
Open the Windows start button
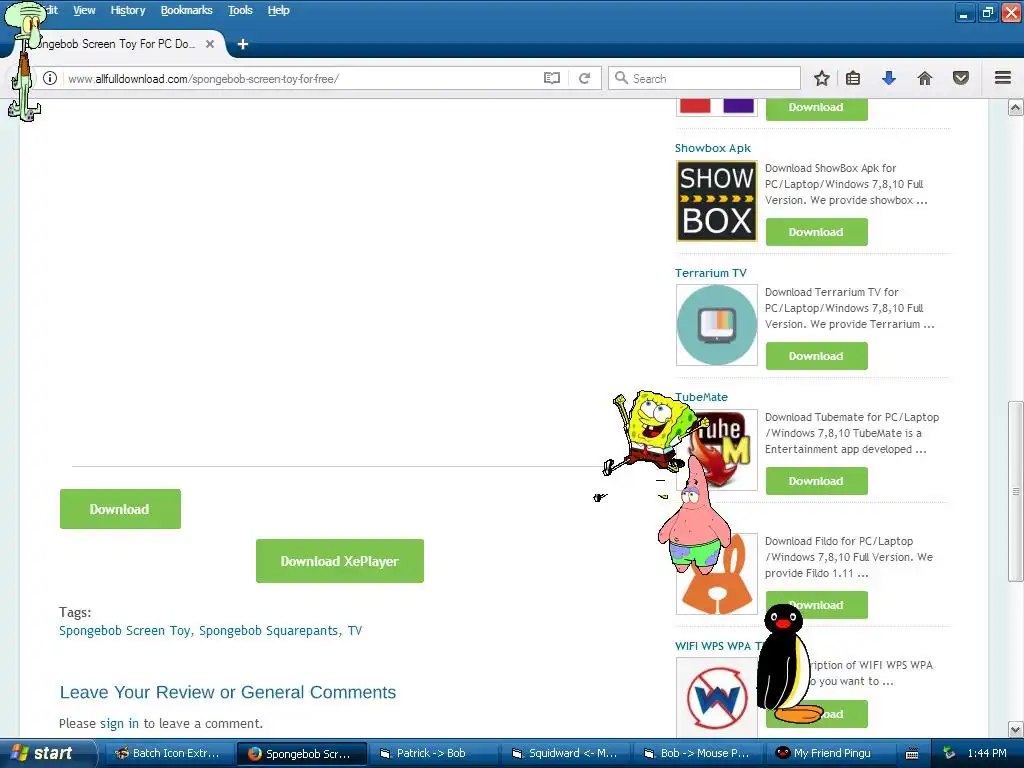coord(47,753)
